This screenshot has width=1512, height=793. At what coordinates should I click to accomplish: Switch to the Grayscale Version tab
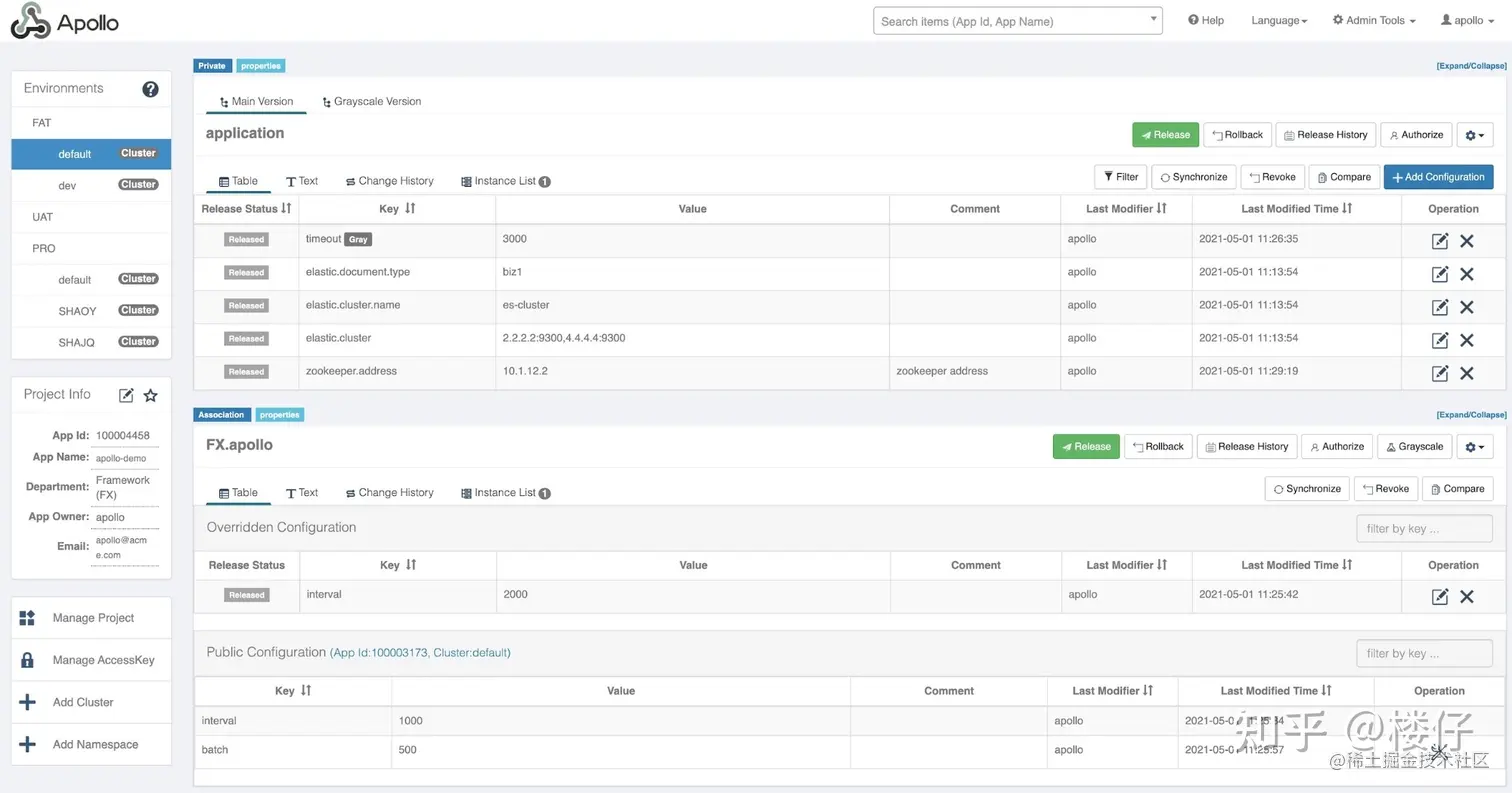371,101
